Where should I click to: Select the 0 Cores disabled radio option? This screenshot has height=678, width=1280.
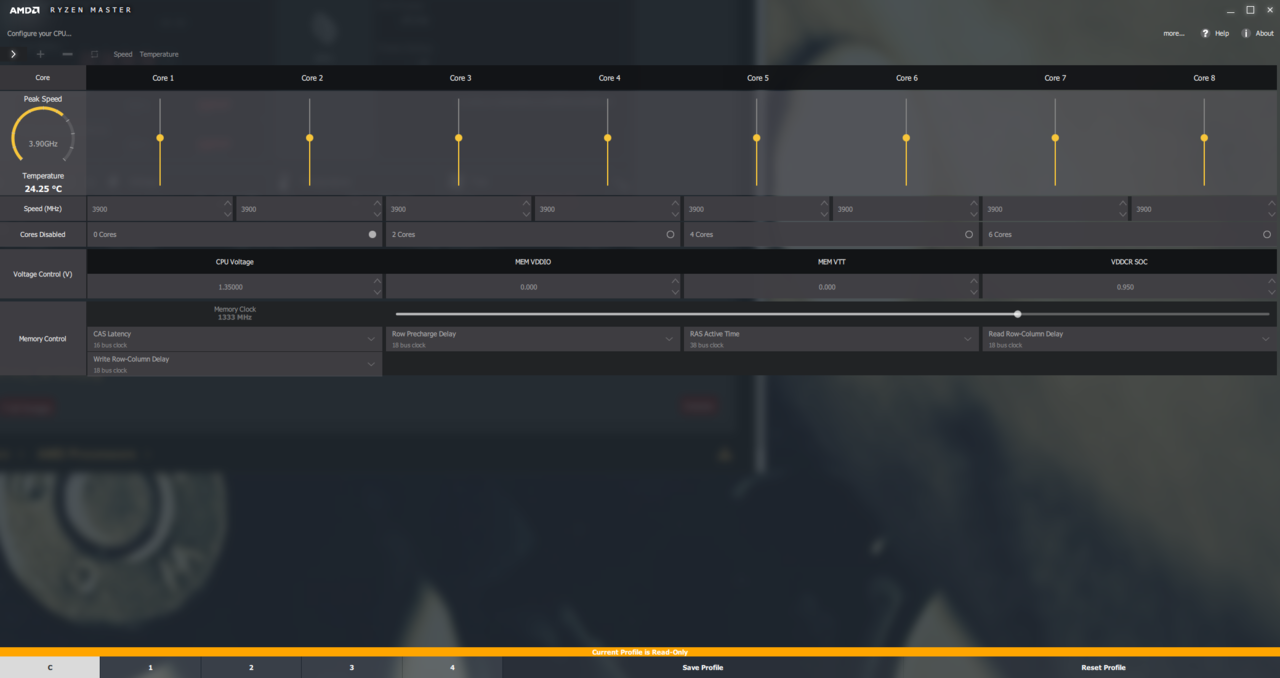pyautogui.click(x=372, y=234)
